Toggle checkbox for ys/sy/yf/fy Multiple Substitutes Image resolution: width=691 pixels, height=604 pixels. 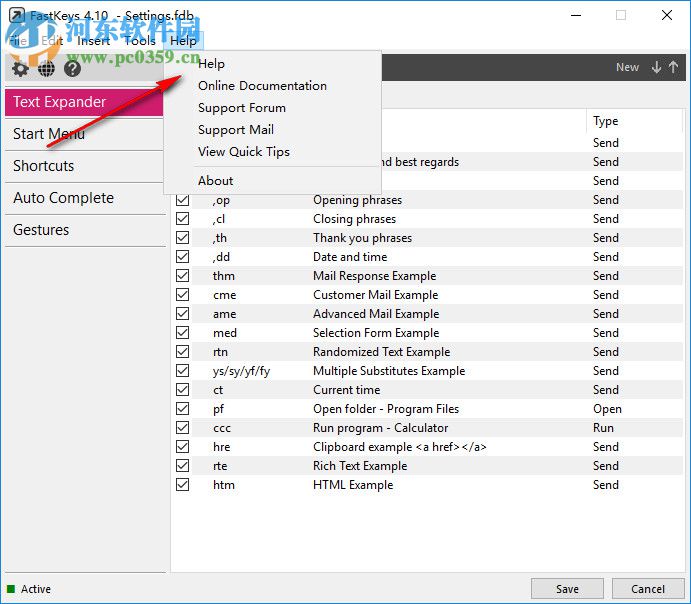tap(182, 371)
